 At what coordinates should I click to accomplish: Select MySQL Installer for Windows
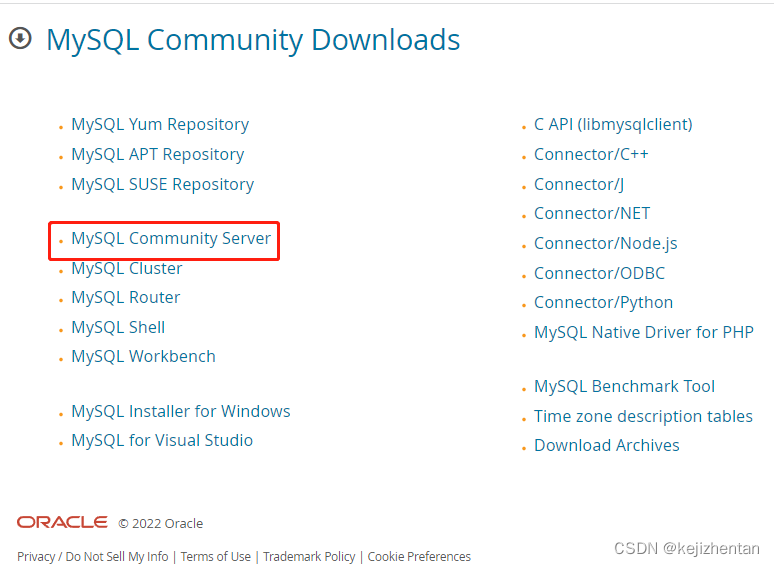181,411
